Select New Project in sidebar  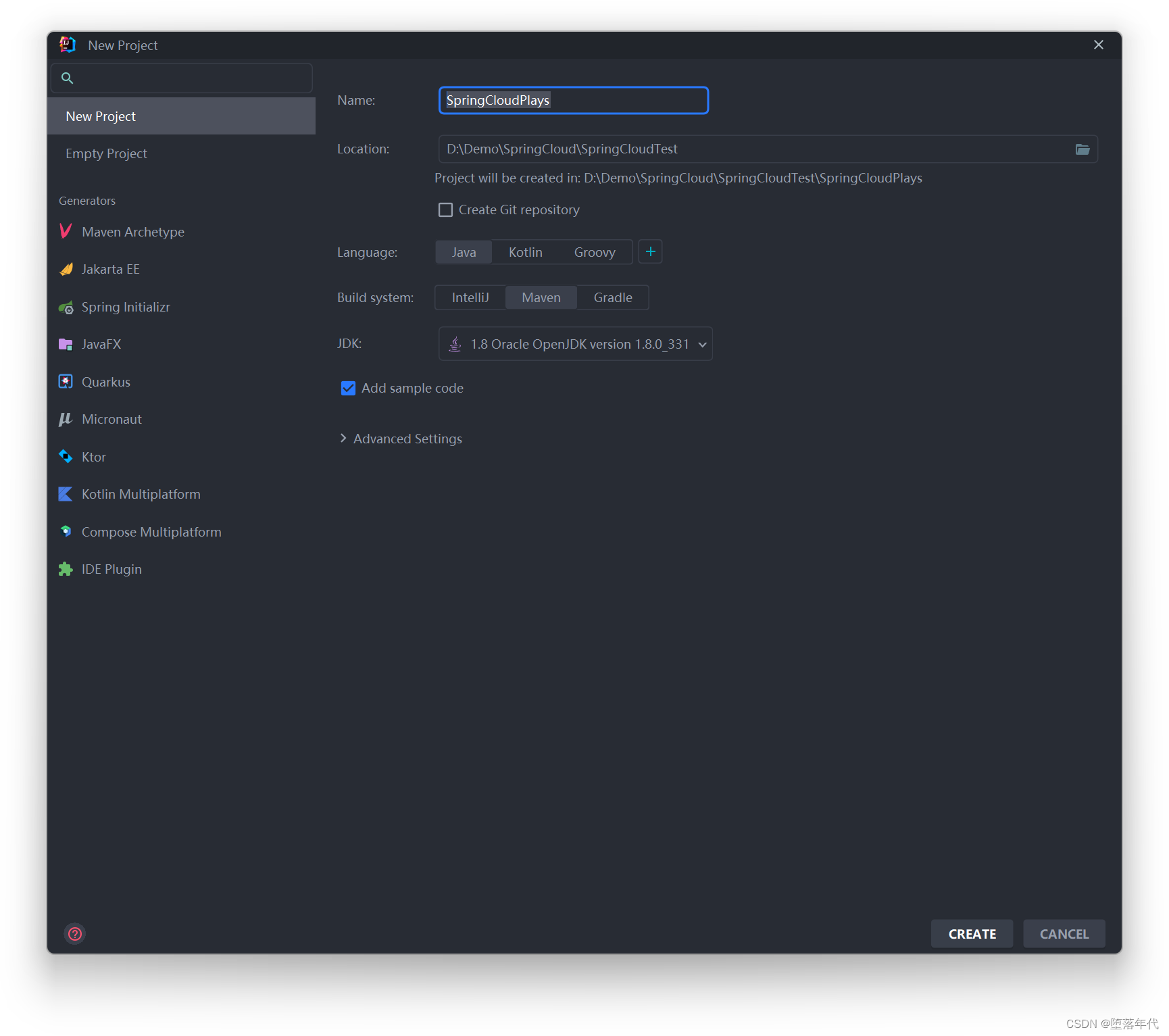[181, 116]
